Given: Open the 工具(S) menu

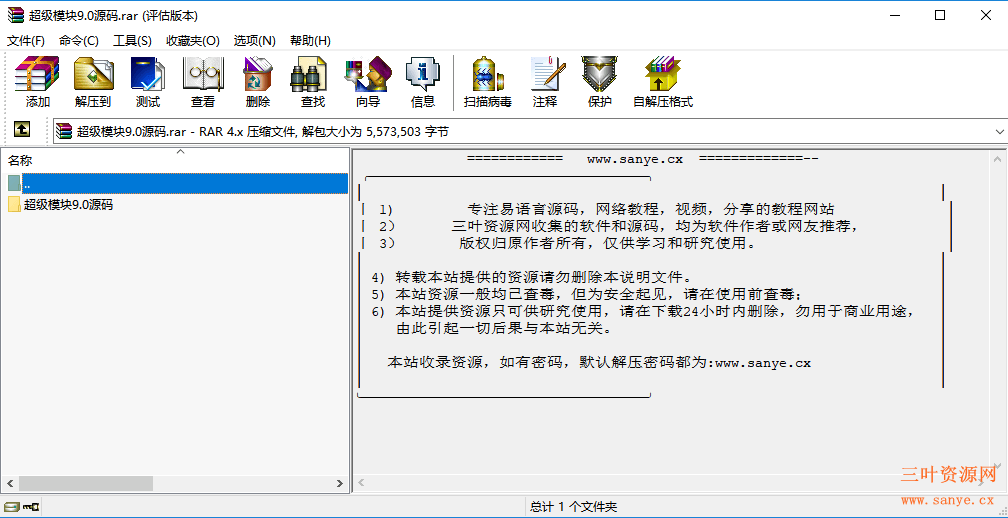Looking at the screenshot, I should 132,40.
